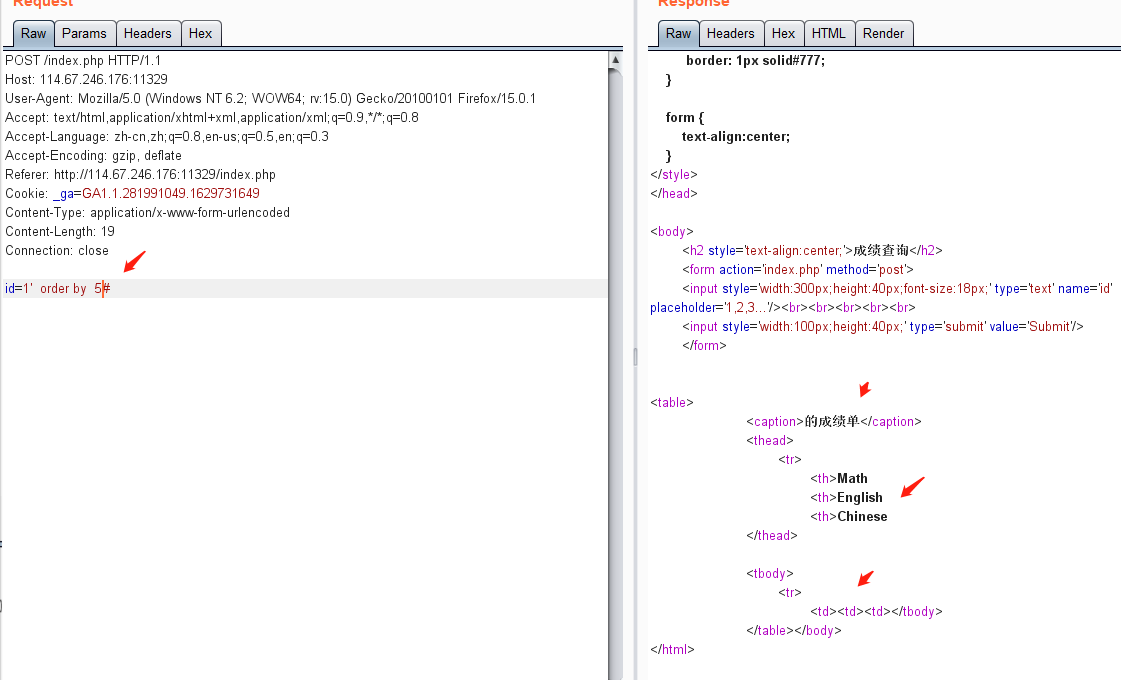Select the Response Raw tab
Image resolution: width=1121 pixels, height=680 pixels.
(x=678, y=34)
